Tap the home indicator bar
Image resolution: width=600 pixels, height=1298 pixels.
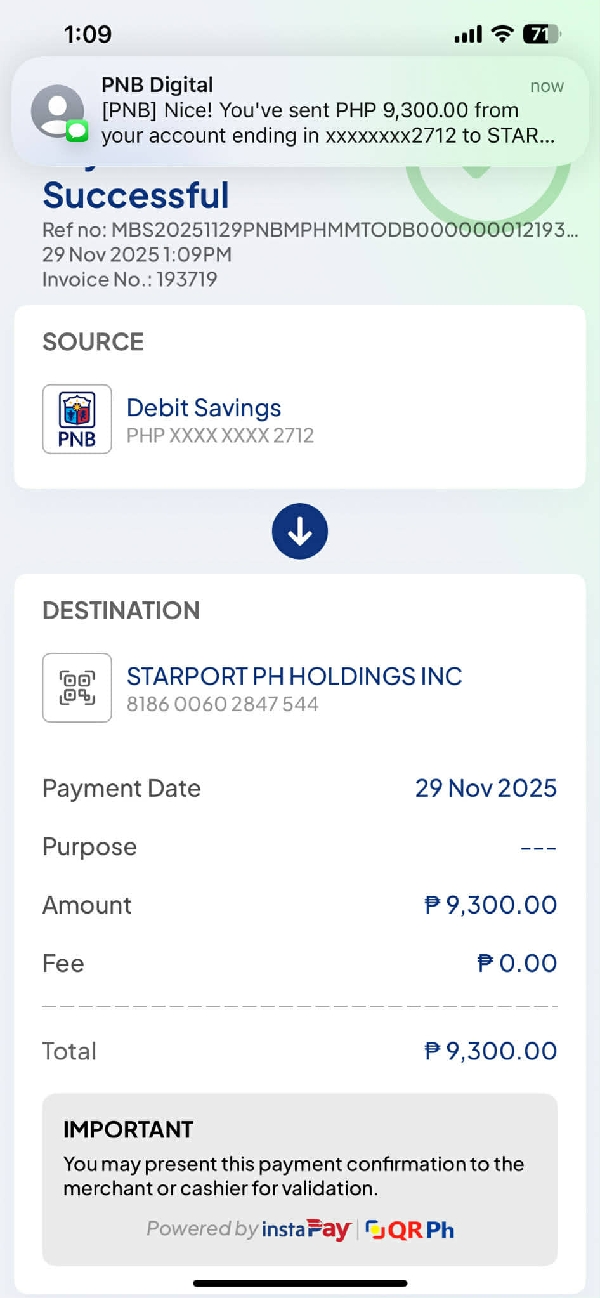click(x=300, y=1283)
